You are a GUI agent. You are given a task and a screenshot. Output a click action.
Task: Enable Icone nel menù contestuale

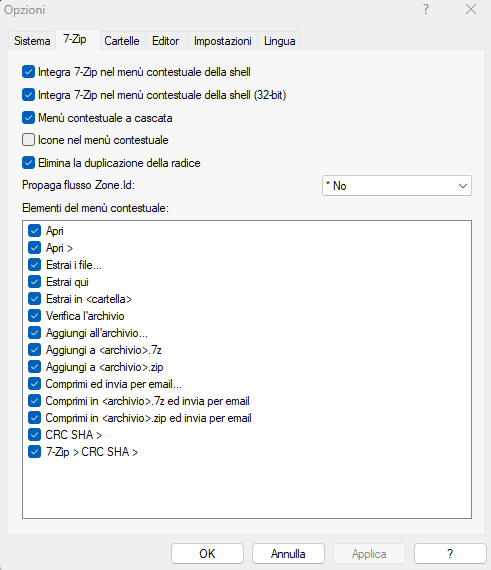[x=28, y=140]
